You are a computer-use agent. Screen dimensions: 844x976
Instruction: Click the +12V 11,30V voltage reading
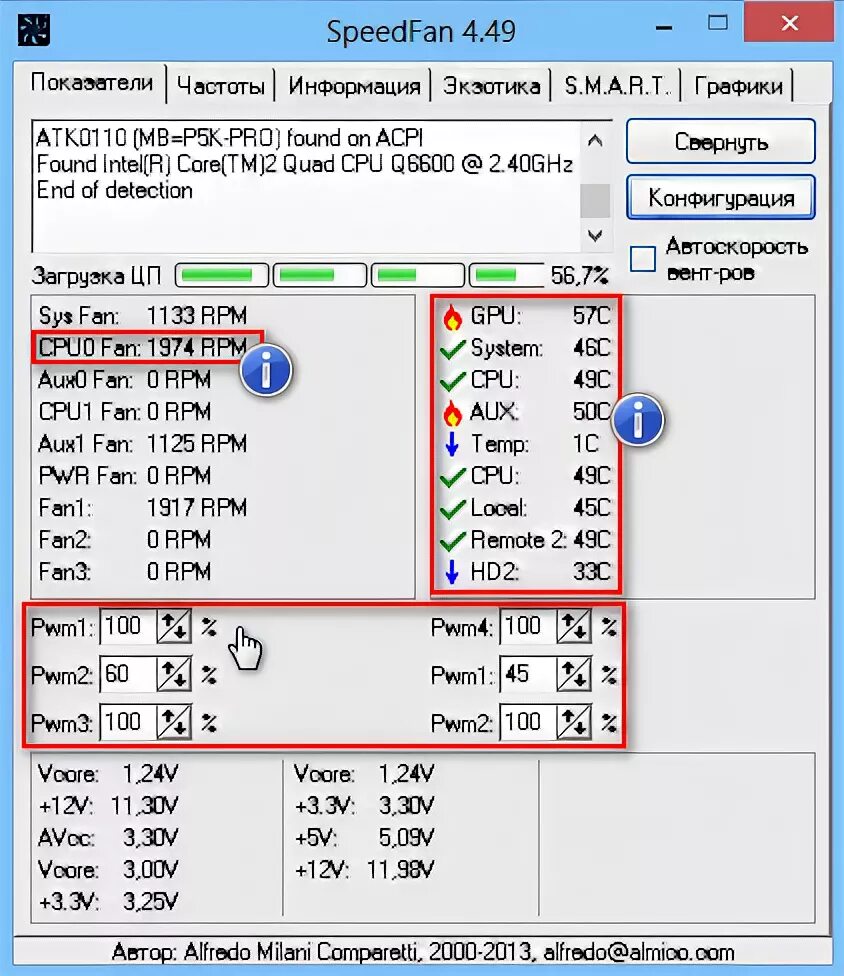108,806
